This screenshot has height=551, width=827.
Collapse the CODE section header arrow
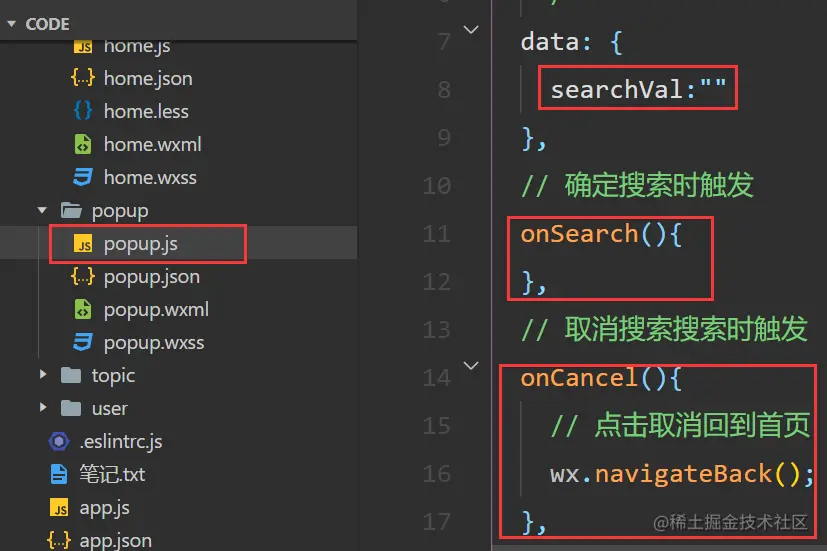(11, 24)
